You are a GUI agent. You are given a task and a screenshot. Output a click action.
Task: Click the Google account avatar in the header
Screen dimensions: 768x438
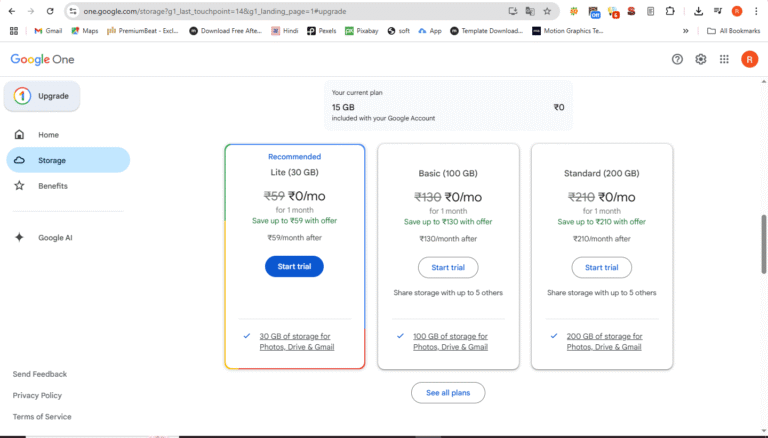coord(749,59)
